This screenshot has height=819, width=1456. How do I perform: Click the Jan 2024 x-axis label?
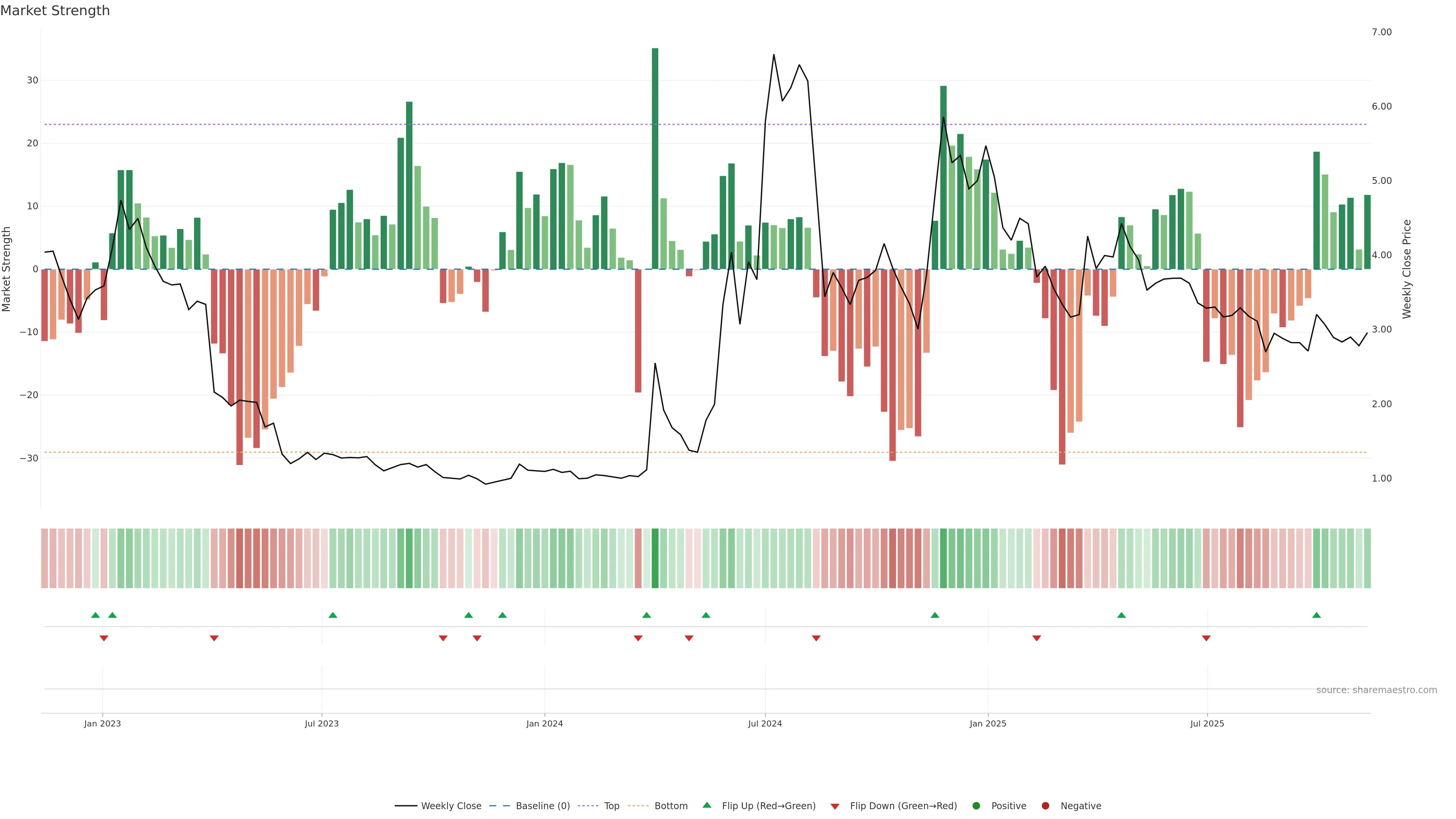click(x=544, y=723)
